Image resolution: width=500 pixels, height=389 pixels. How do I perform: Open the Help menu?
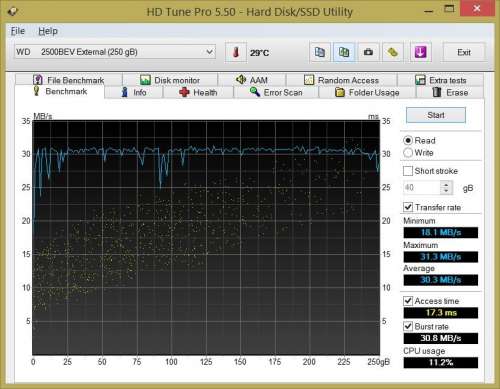click(48, 31)
